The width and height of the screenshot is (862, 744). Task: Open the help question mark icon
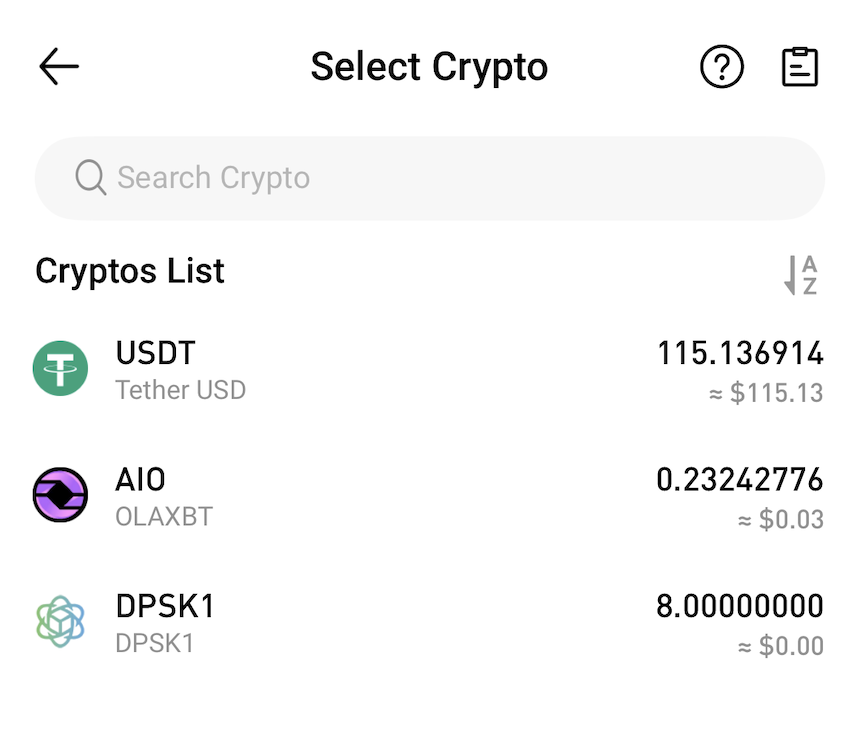pos(721,68)
